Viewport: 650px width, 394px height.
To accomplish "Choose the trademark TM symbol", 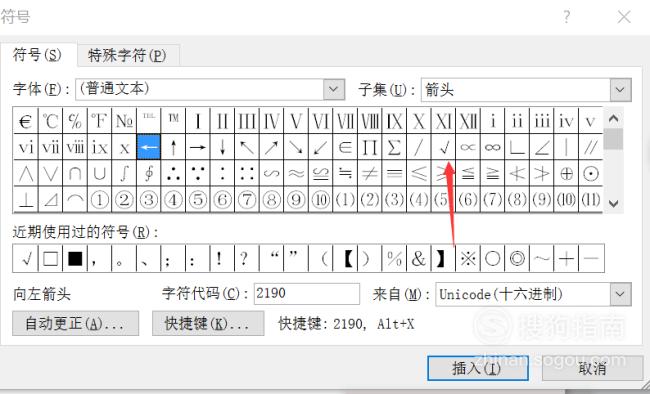I will (x=173, y=121).
